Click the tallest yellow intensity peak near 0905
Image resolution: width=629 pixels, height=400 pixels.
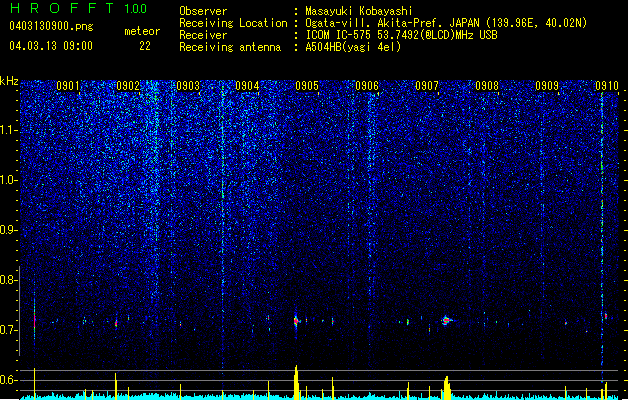click(296, 382)
